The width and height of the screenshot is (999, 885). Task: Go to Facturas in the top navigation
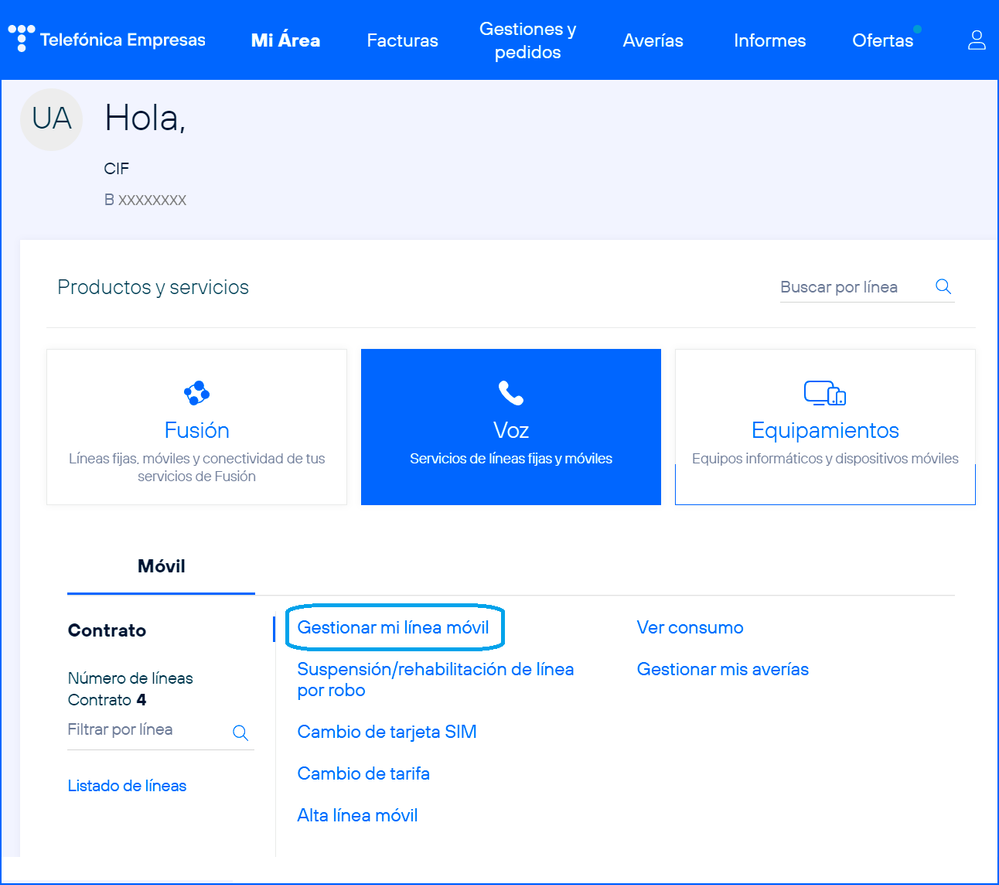tap(402, 41)
